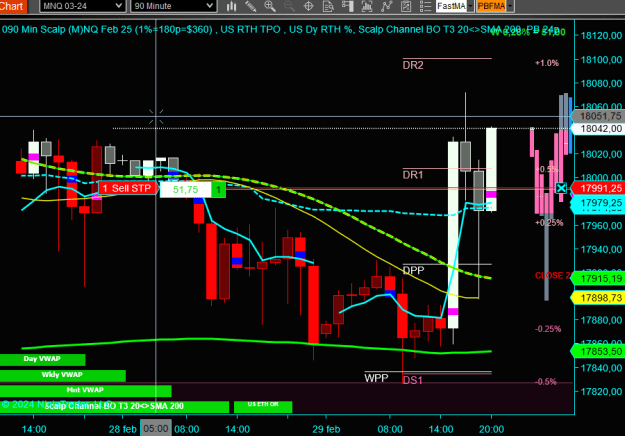Click the zoom in magnifier icon
Screen dimensions: 625x436
pos(270,6)
